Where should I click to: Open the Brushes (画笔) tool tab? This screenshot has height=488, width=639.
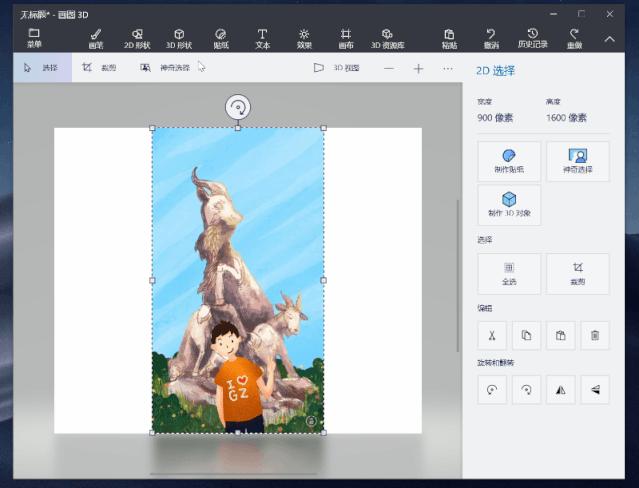click(x=96, y=38)
